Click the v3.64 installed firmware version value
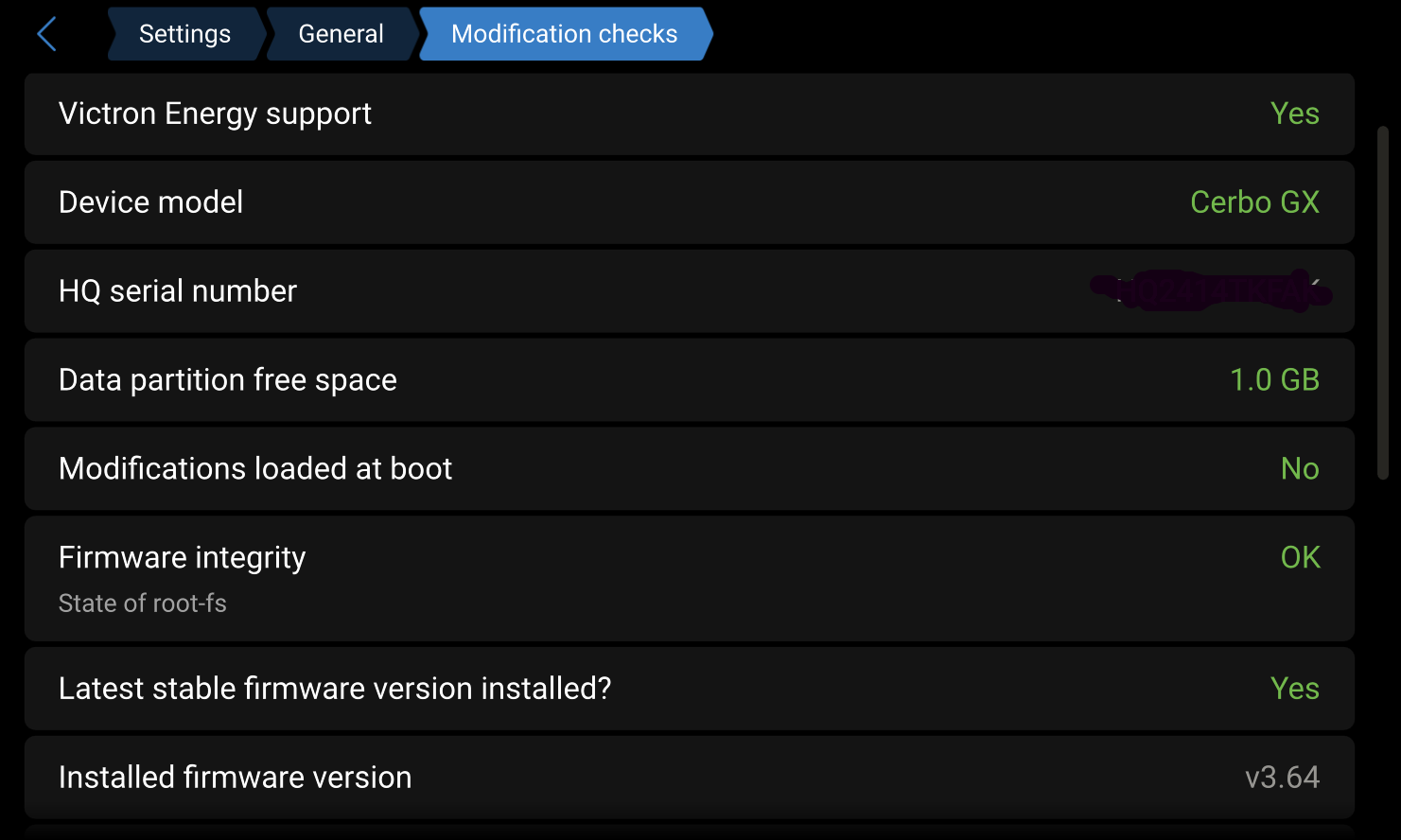 [1282, 778]
